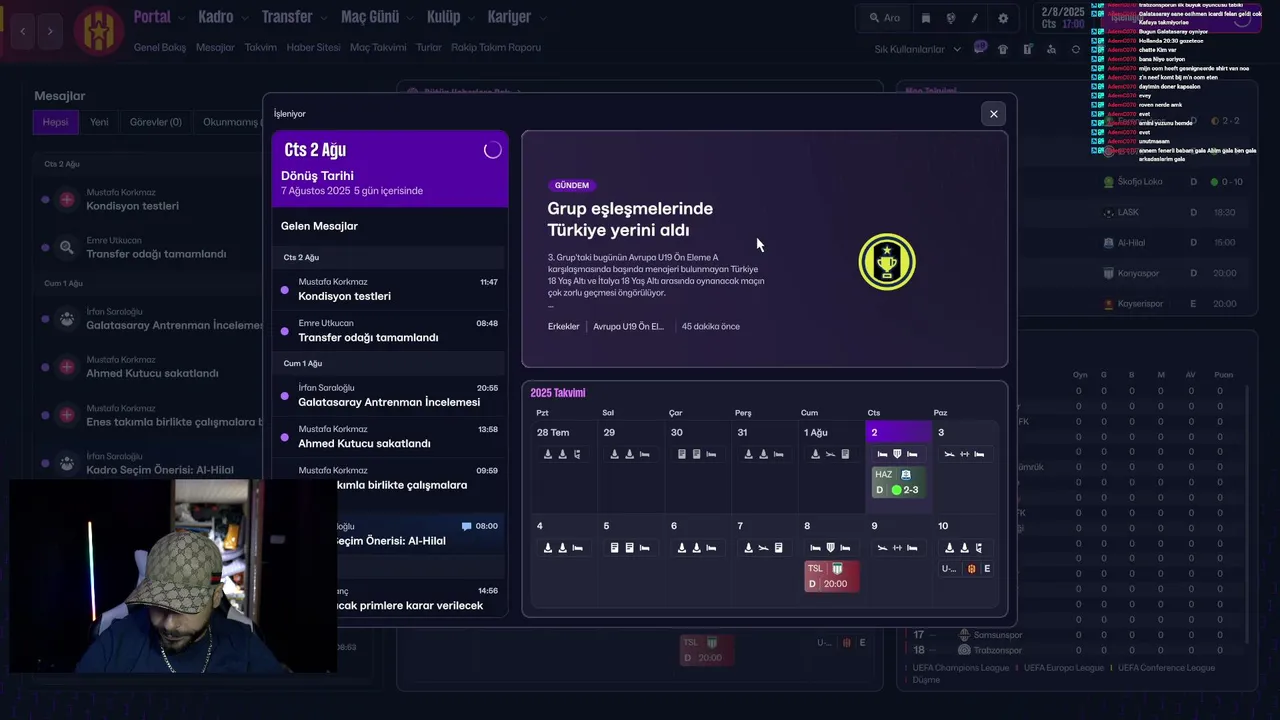Click the LASK club logo
1280x720 pixels.
click(1108, 212)
